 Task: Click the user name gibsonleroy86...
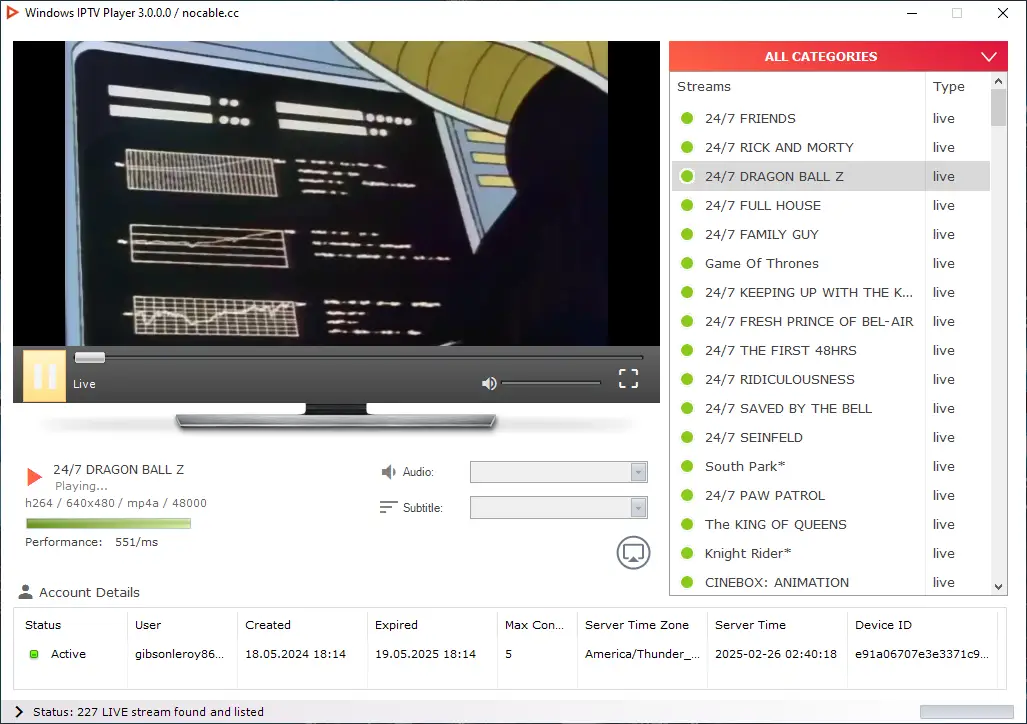coord(179,654)
